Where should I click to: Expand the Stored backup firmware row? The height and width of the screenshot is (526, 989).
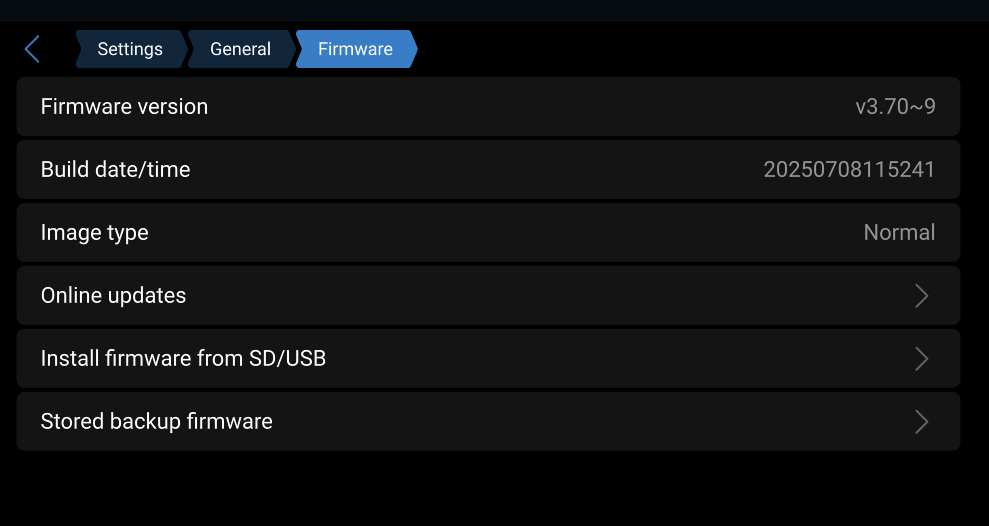tap(488, 422)
